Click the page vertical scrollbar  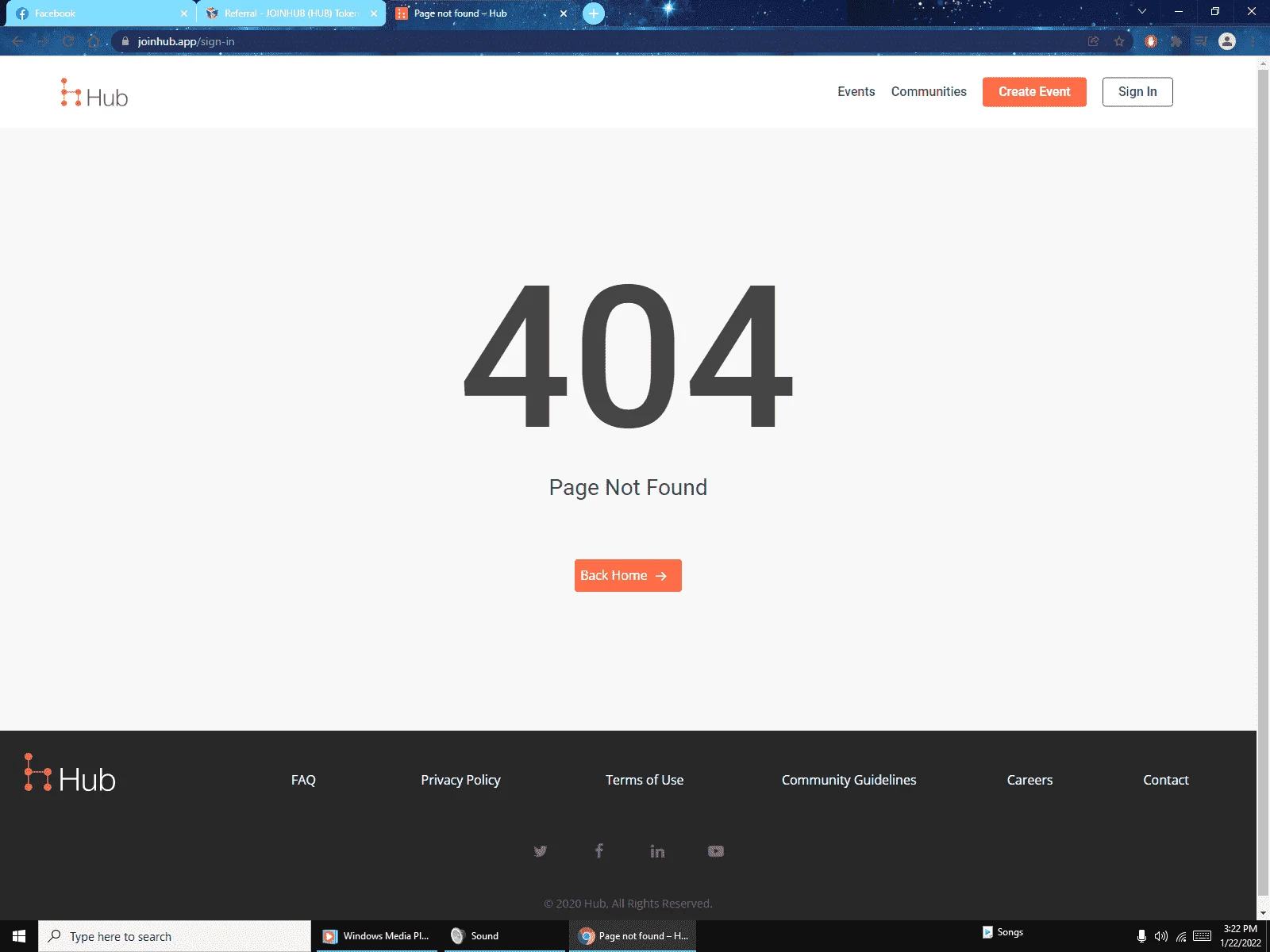click(x=1263, y=484)
